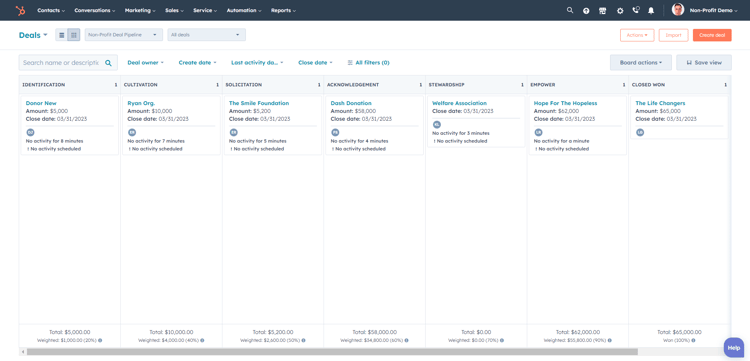Open The Life Changers deal
Image resolution: width=750 pixels, height=361 pixels.
tap(660, 103)
